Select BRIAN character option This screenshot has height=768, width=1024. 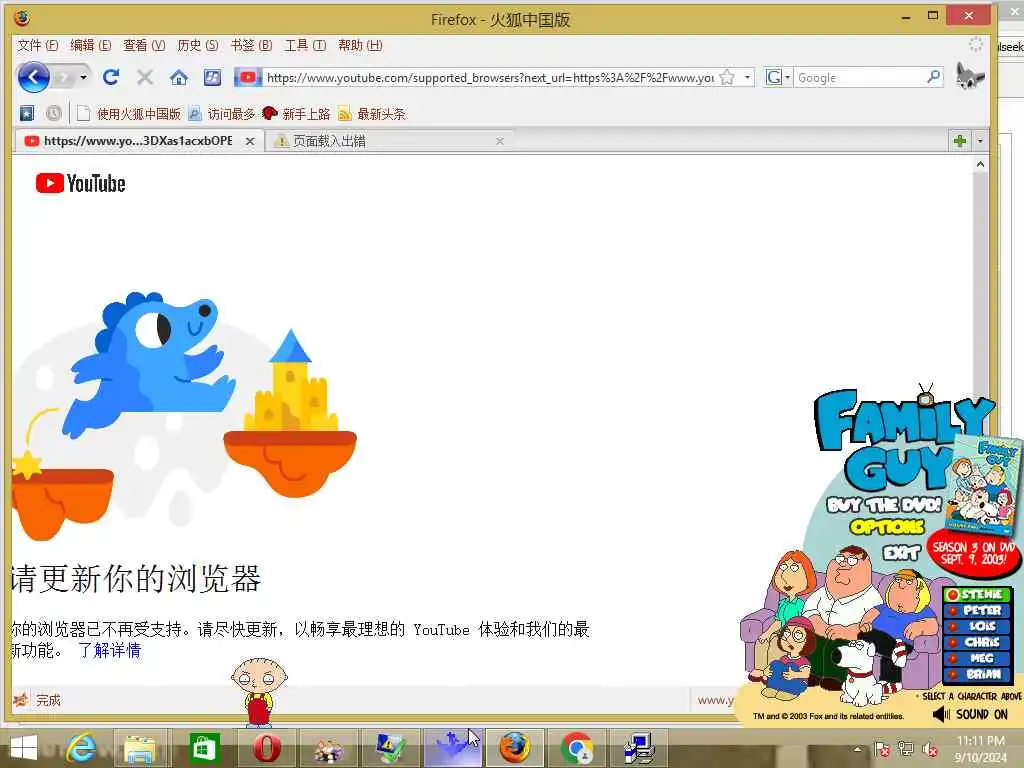tap(978, 674)
